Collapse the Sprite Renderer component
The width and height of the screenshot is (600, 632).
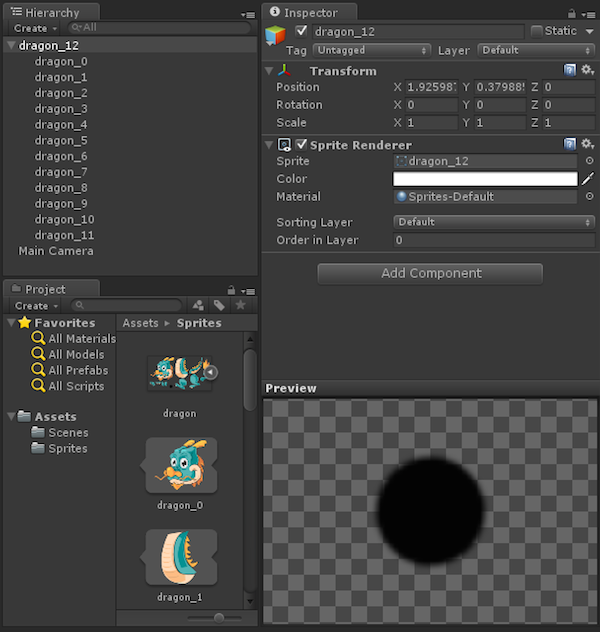269,145
